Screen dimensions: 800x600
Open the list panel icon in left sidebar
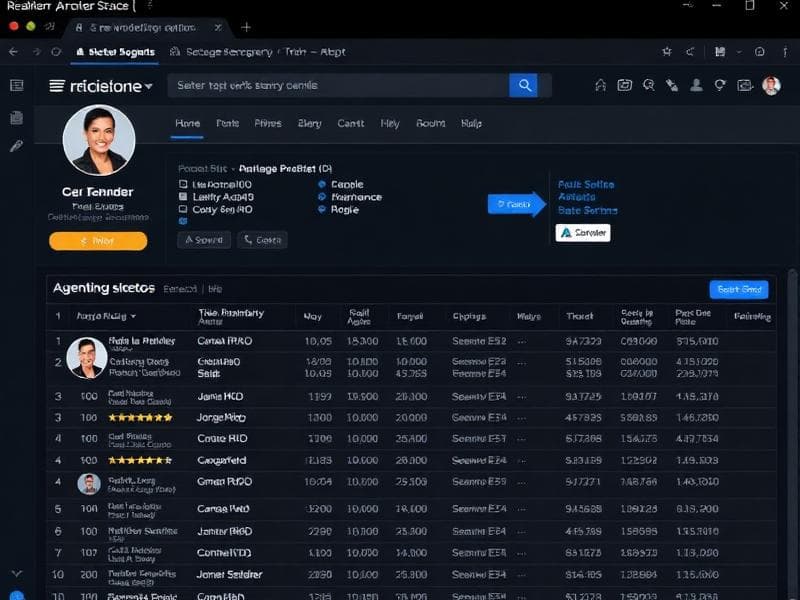pyautogui.click(x=17, y=85)
